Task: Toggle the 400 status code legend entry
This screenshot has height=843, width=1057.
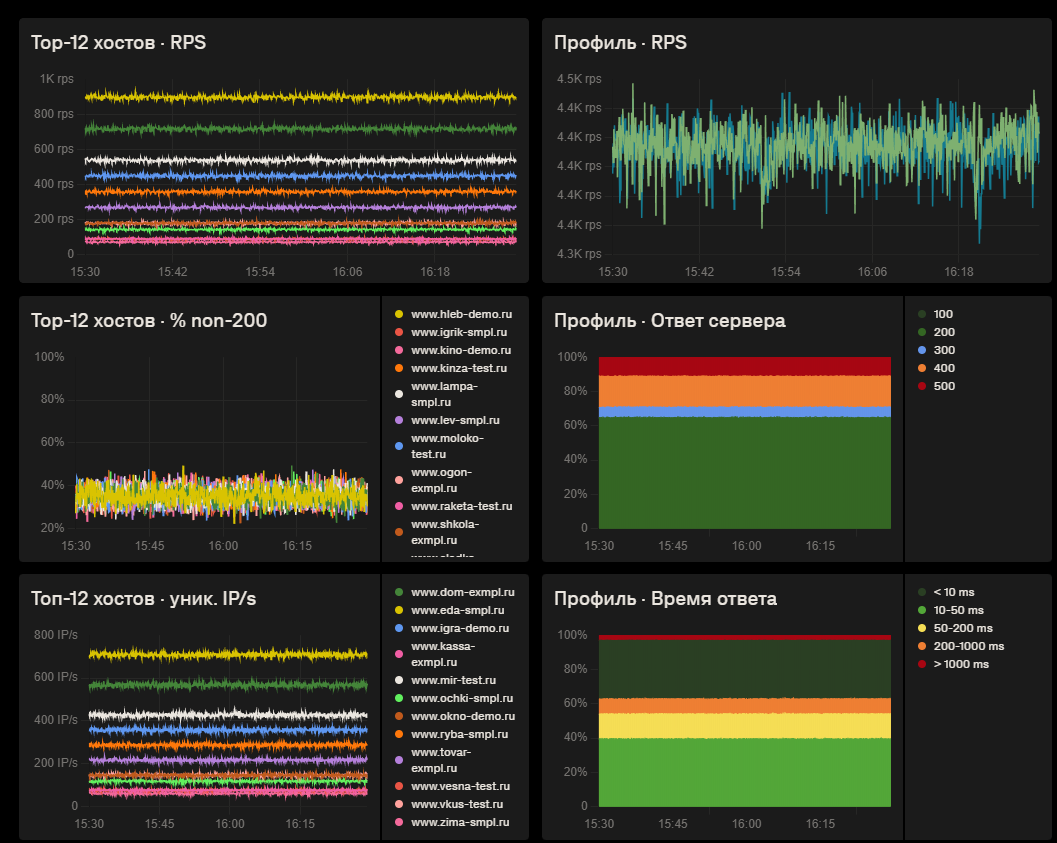Action: (944, 368)
